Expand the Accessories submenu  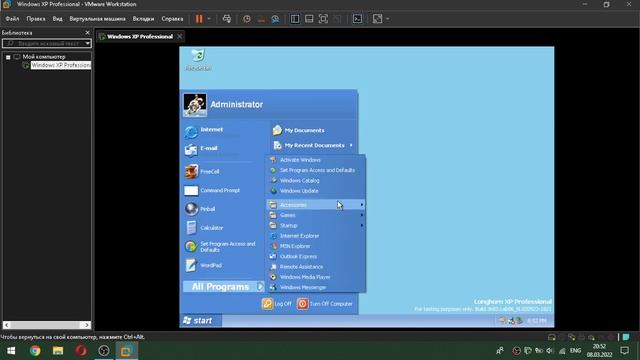(316, 205)
